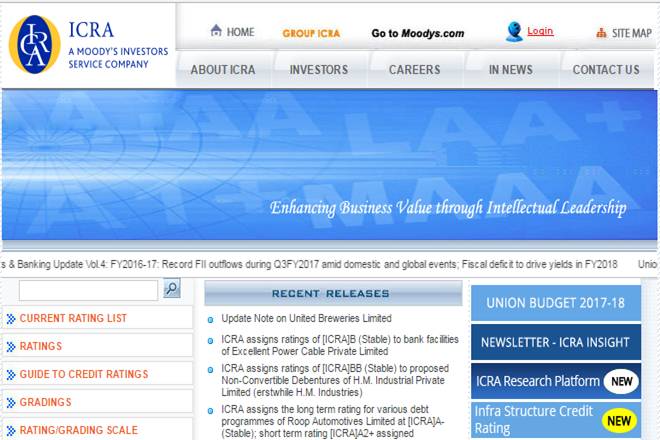Click the ICRA logo emblem
Screen dimensions: 660x440
tap(35, 45)
